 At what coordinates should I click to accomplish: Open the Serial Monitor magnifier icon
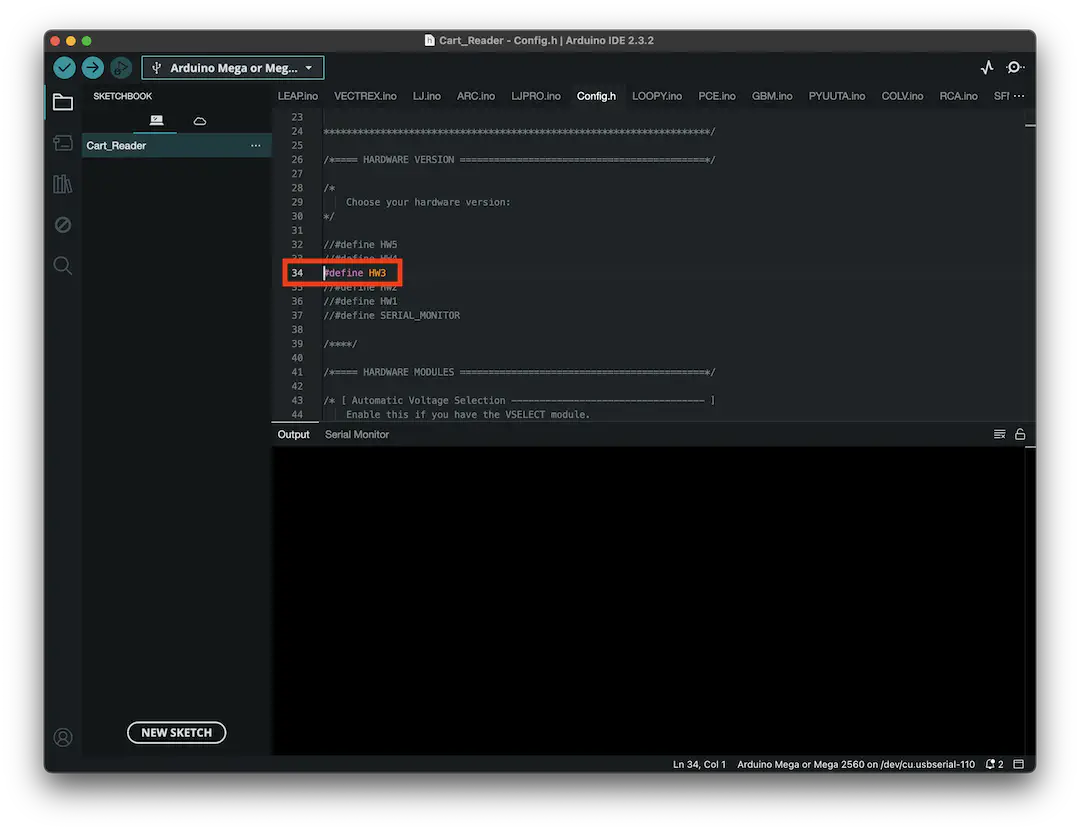point(1015,68)
